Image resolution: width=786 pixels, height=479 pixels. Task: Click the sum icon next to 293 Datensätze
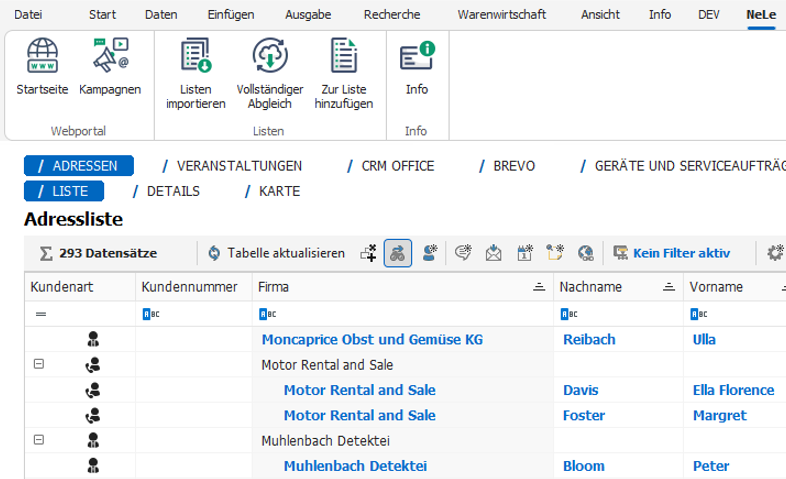46,253
